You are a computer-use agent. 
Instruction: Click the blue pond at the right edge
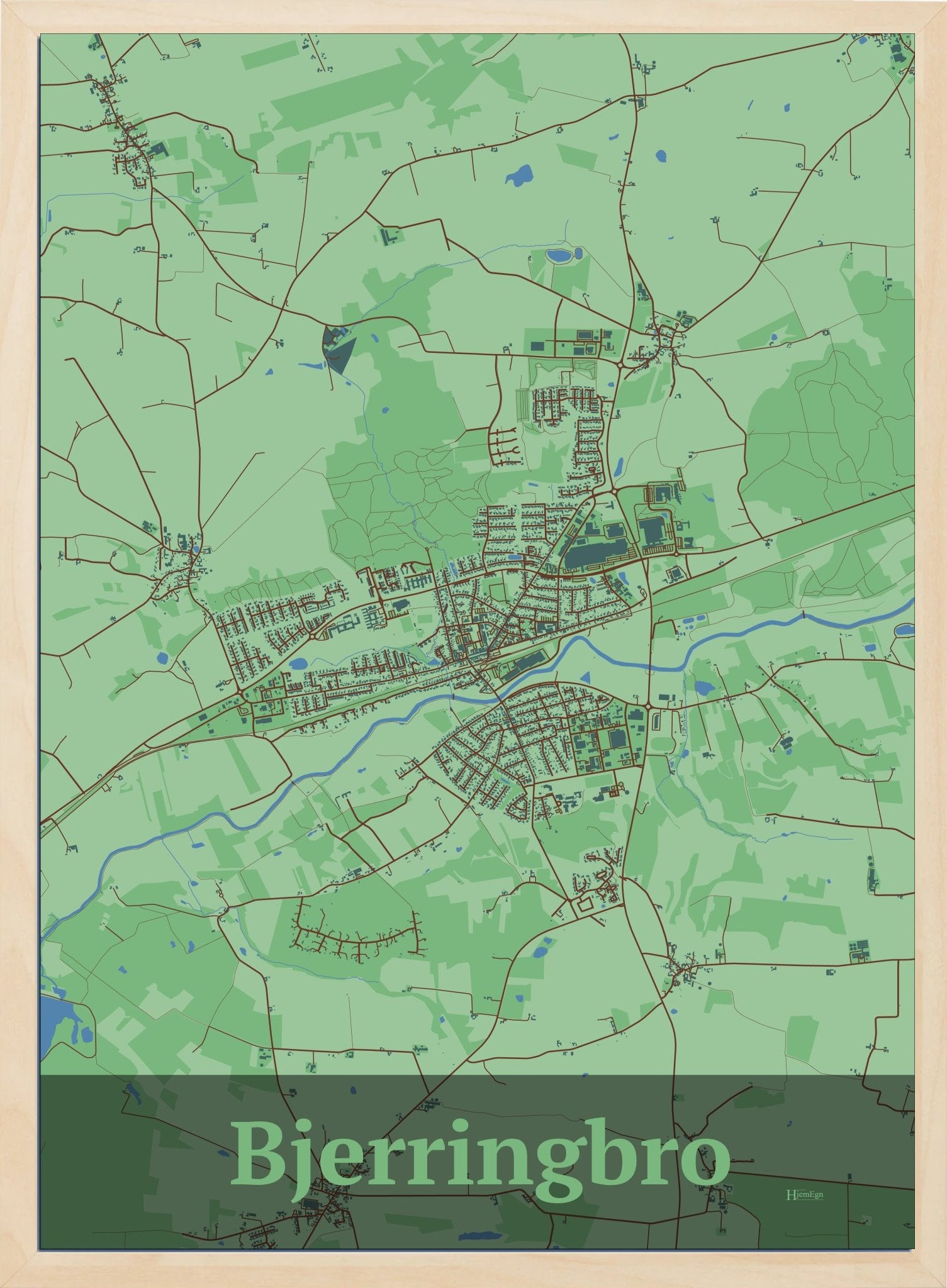coord(904,630)
